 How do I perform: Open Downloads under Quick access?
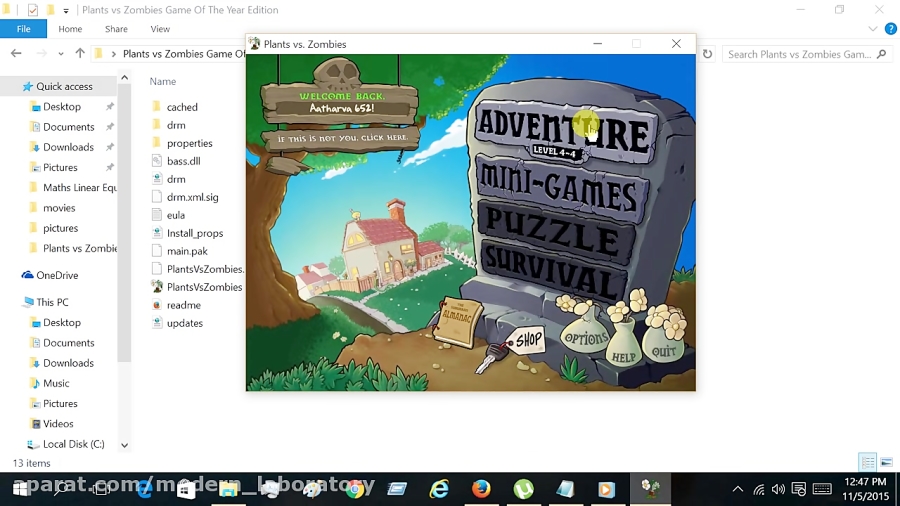[x=68, y=147]
